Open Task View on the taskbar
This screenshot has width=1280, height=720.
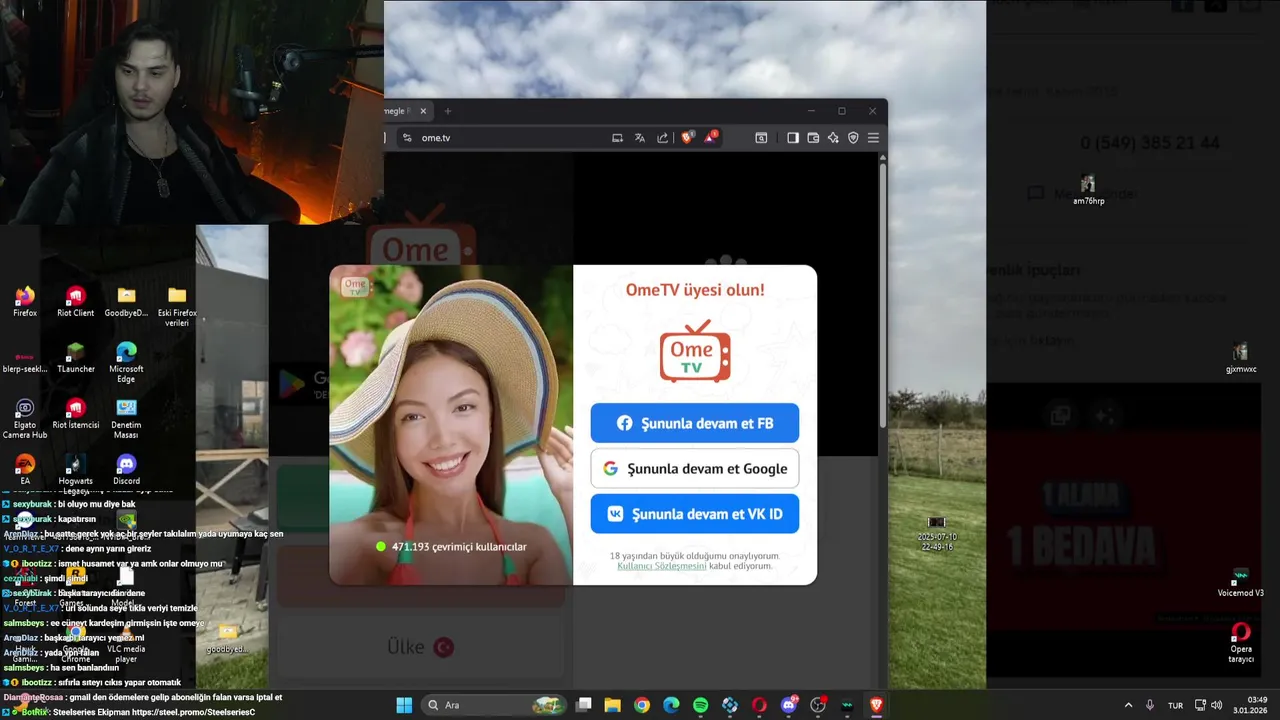point(584,705)
